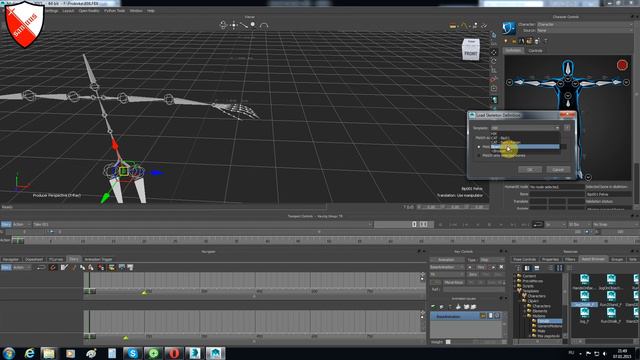Select the Motions folder in Asset Browser tree

pos(539,316)
